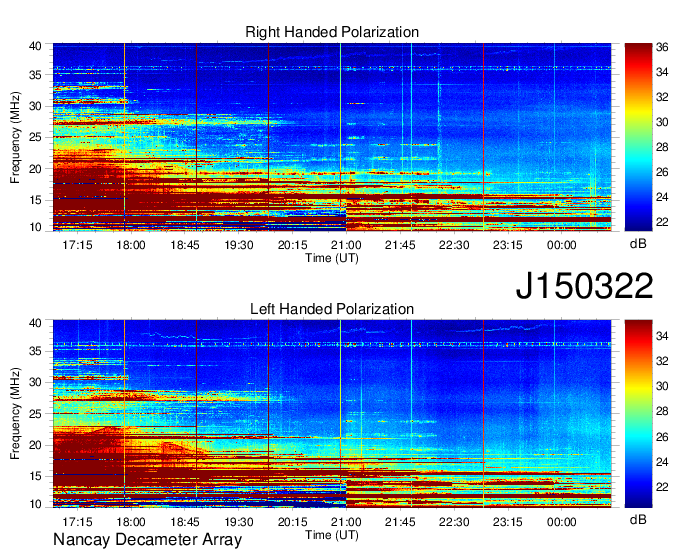
Task: Click the 19:30 tick under Right Handed plot
Action: coord(239,245)
